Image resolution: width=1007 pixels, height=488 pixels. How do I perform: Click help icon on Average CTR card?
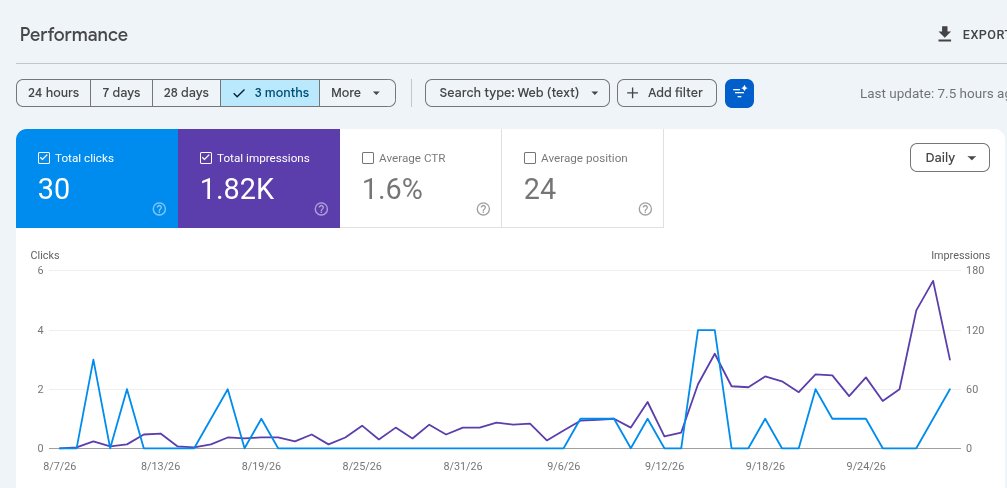click(x=484, y=209)
